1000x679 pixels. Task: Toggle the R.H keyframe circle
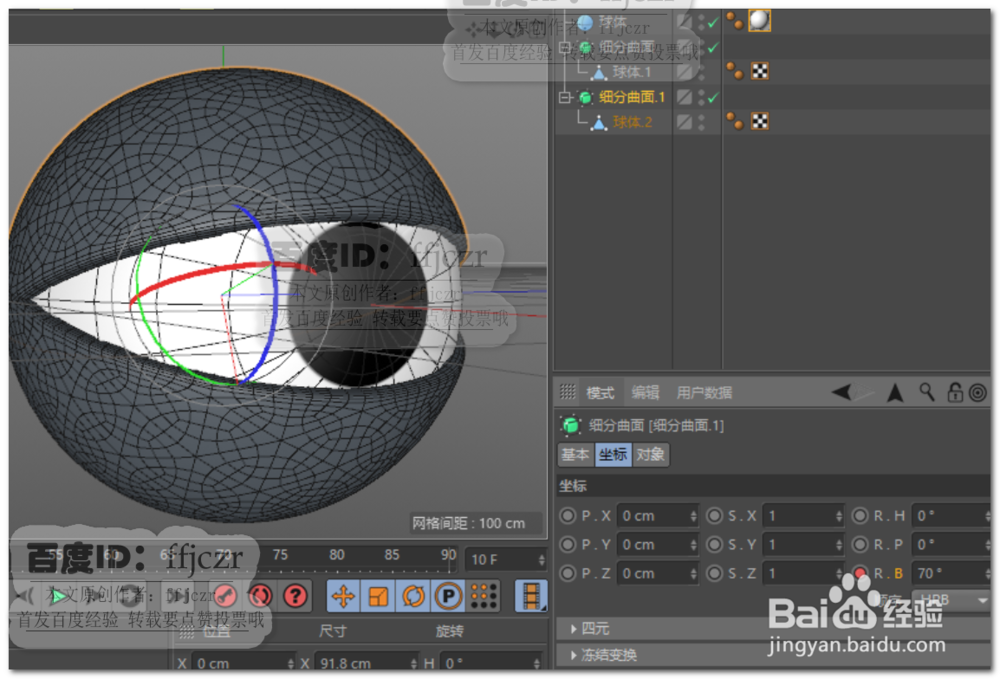point(860,515)
